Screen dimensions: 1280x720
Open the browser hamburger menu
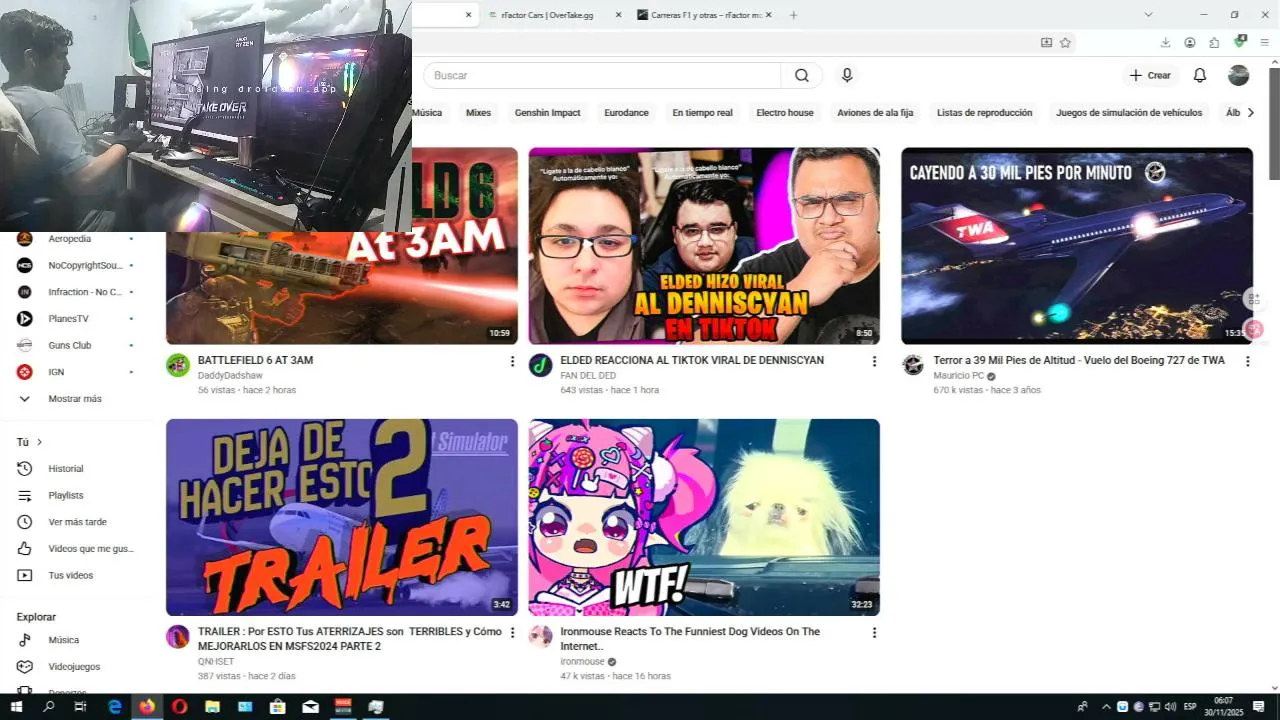[x=1265, y=42]
